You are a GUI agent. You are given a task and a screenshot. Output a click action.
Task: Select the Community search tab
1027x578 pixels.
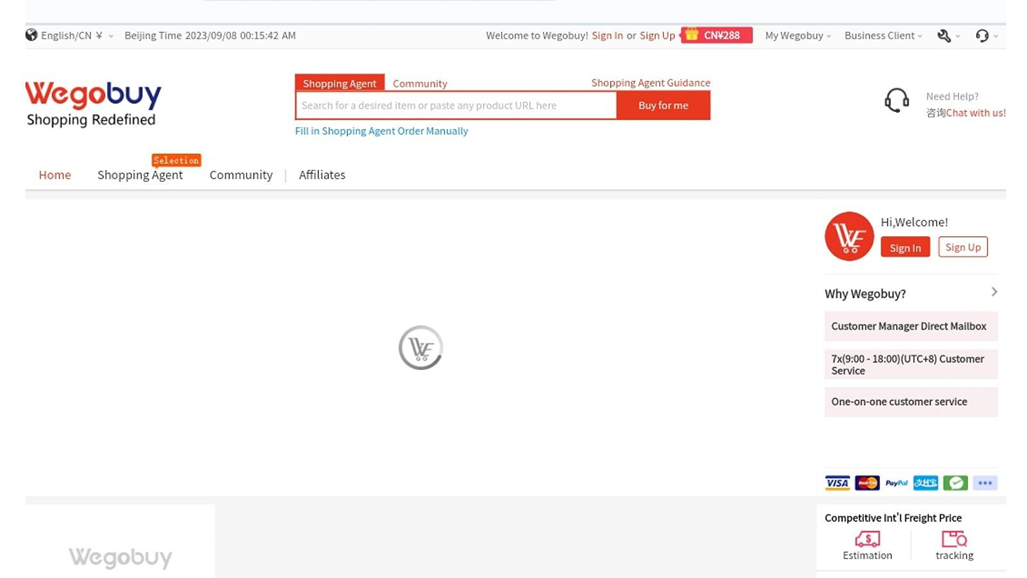(420, 83)
